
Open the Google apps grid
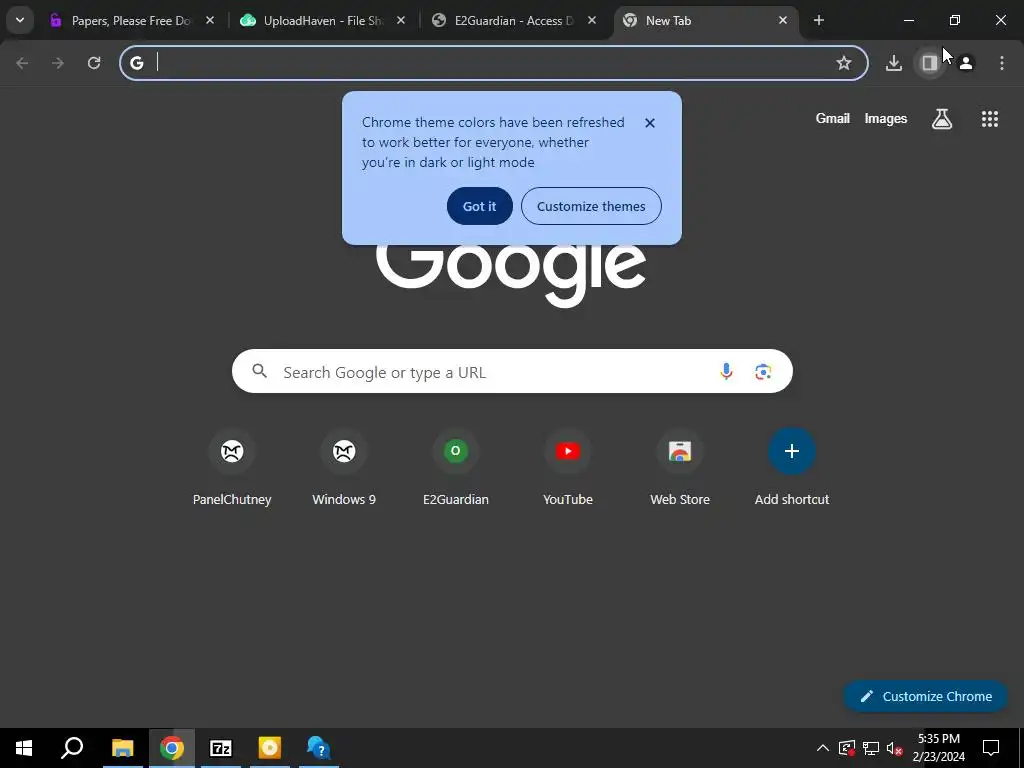click(x=990, y=119)
